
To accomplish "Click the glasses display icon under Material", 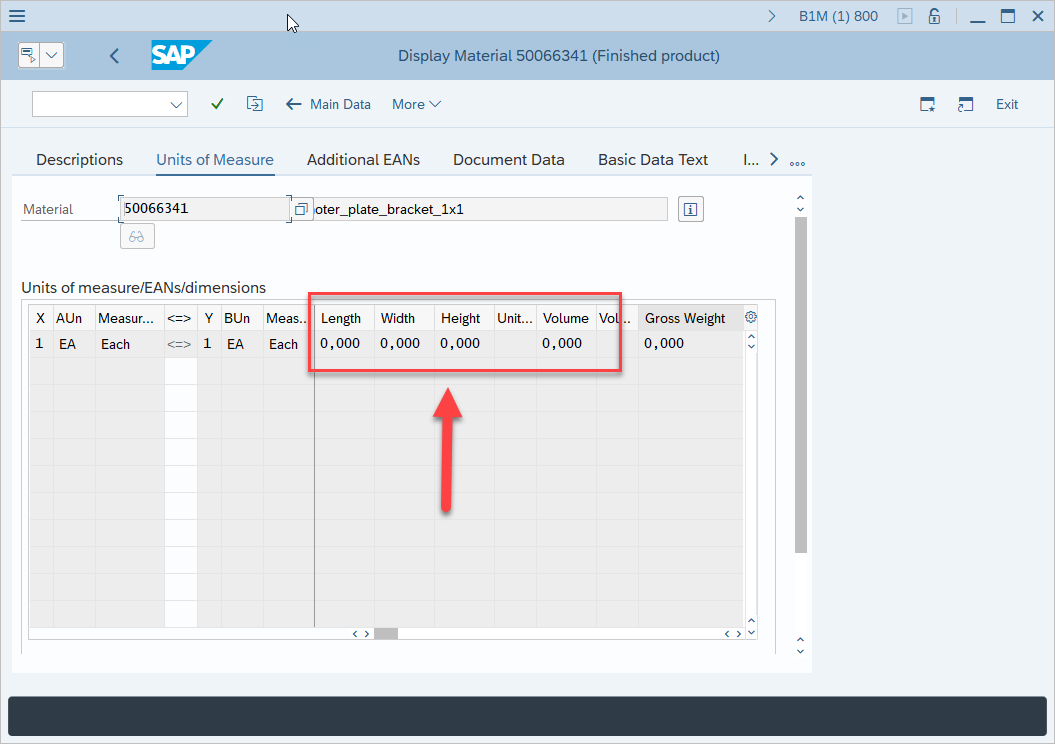I will [x=137, y=236].
